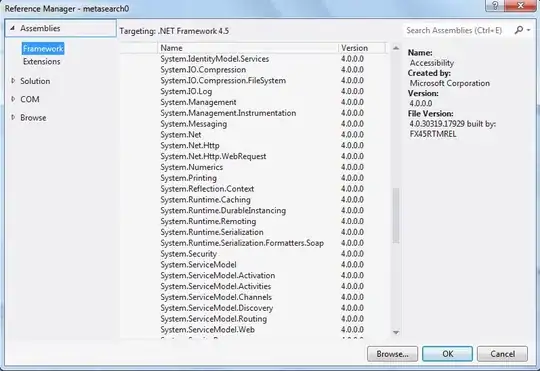Click in the Search Assemblies field
This screenshot has width=540, height=371.
458,30
